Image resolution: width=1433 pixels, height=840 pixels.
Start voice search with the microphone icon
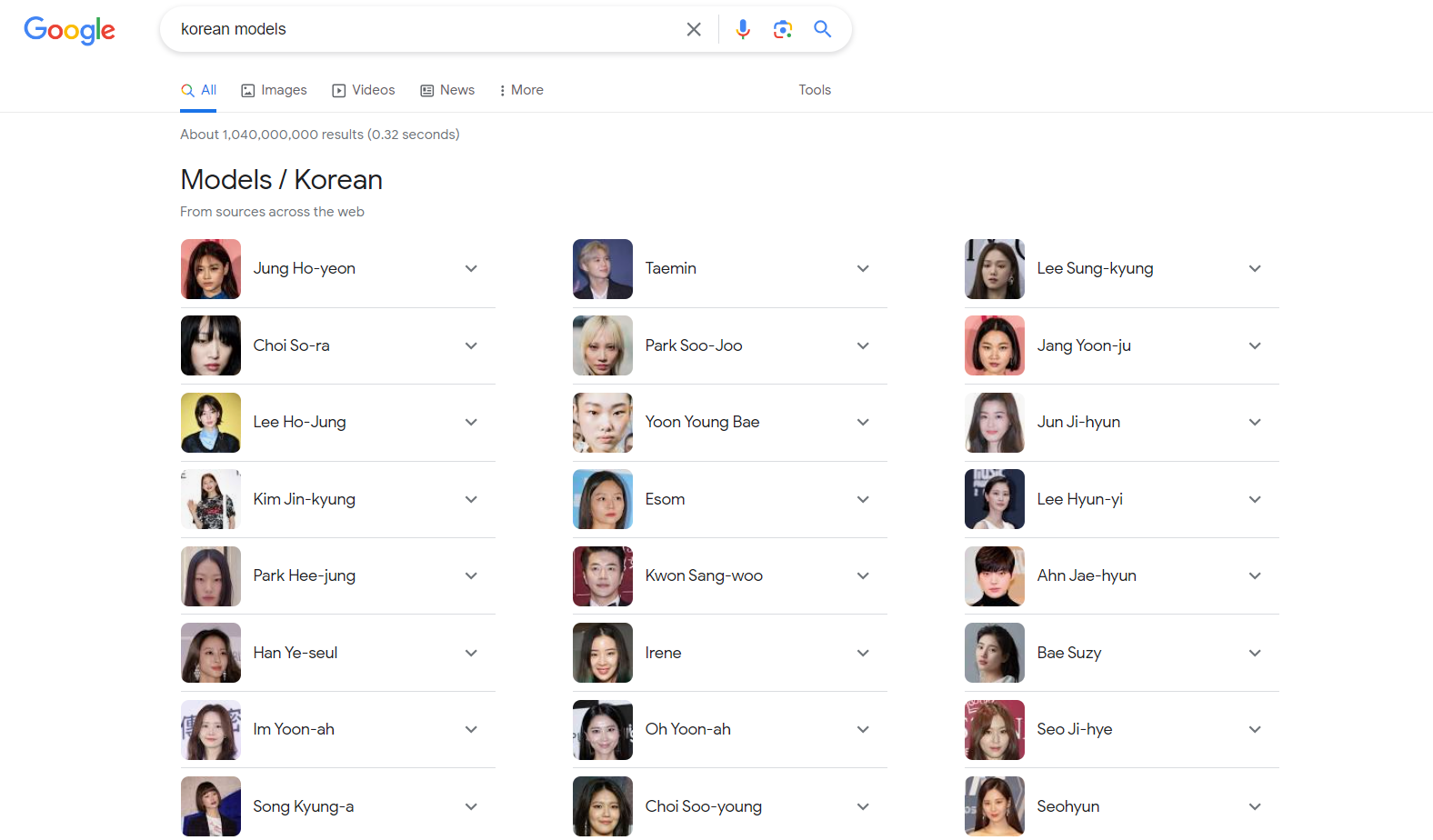[743, 29]
